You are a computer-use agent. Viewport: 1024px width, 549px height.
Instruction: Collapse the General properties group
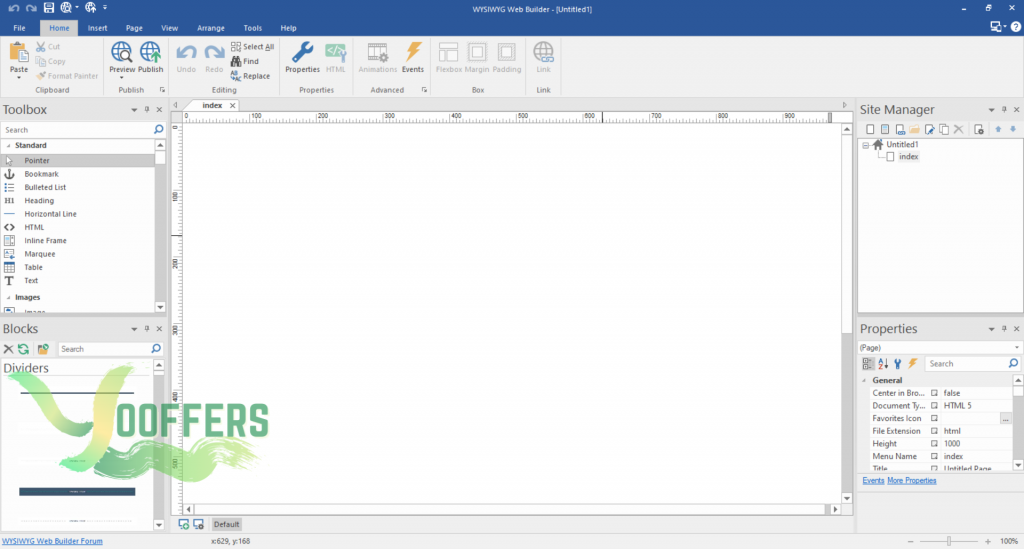[865, 381]
